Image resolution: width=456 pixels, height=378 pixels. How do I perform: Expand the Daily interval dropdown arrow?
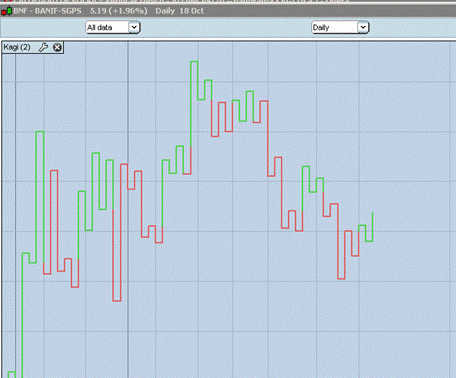click(x=363, y=27)
